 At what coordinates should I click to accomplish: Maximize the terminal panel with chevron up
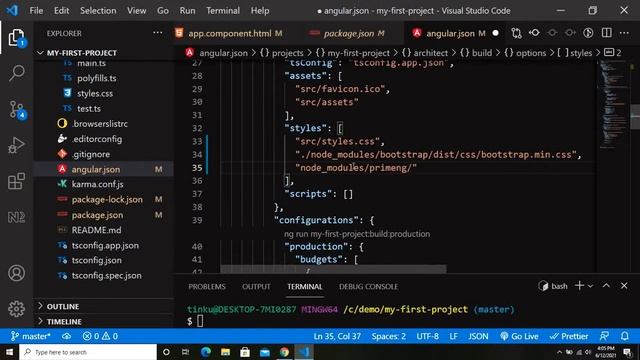tap(606, 286)
